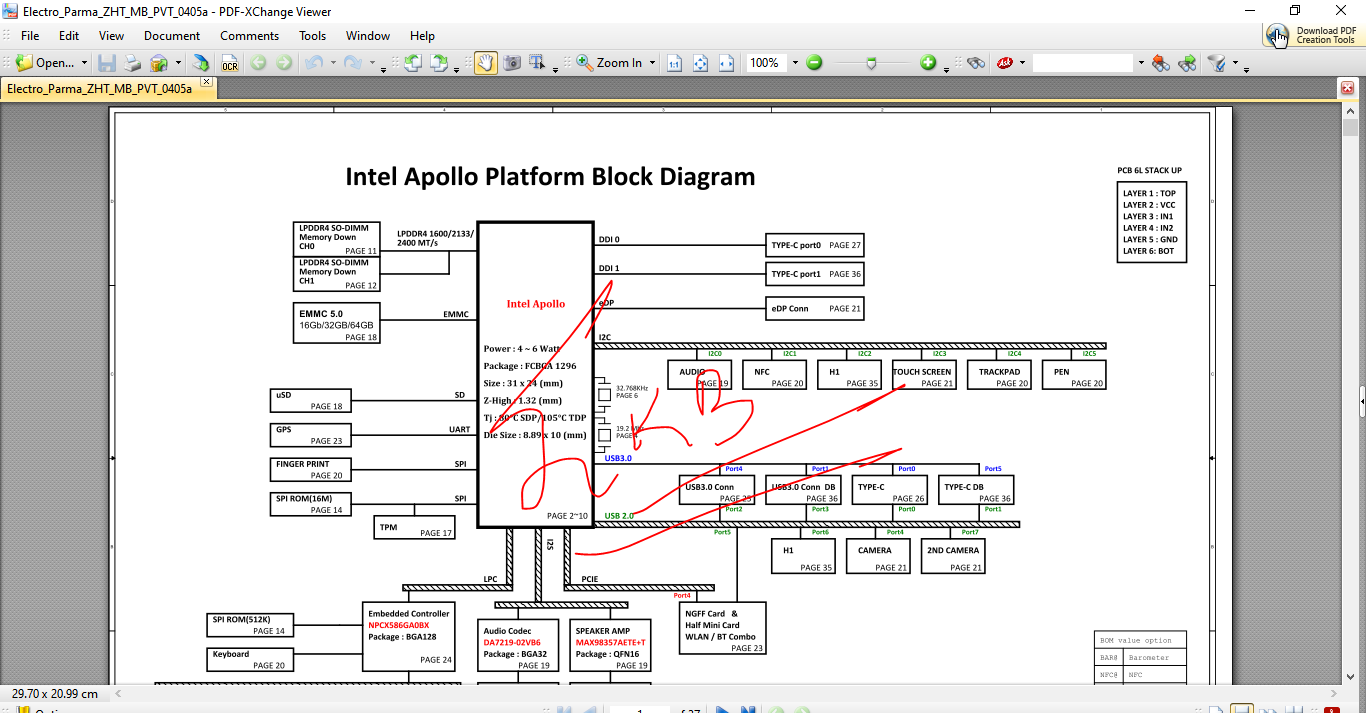
Task: Expand the search options funnel dropdown
Action: pos(1235,62)
